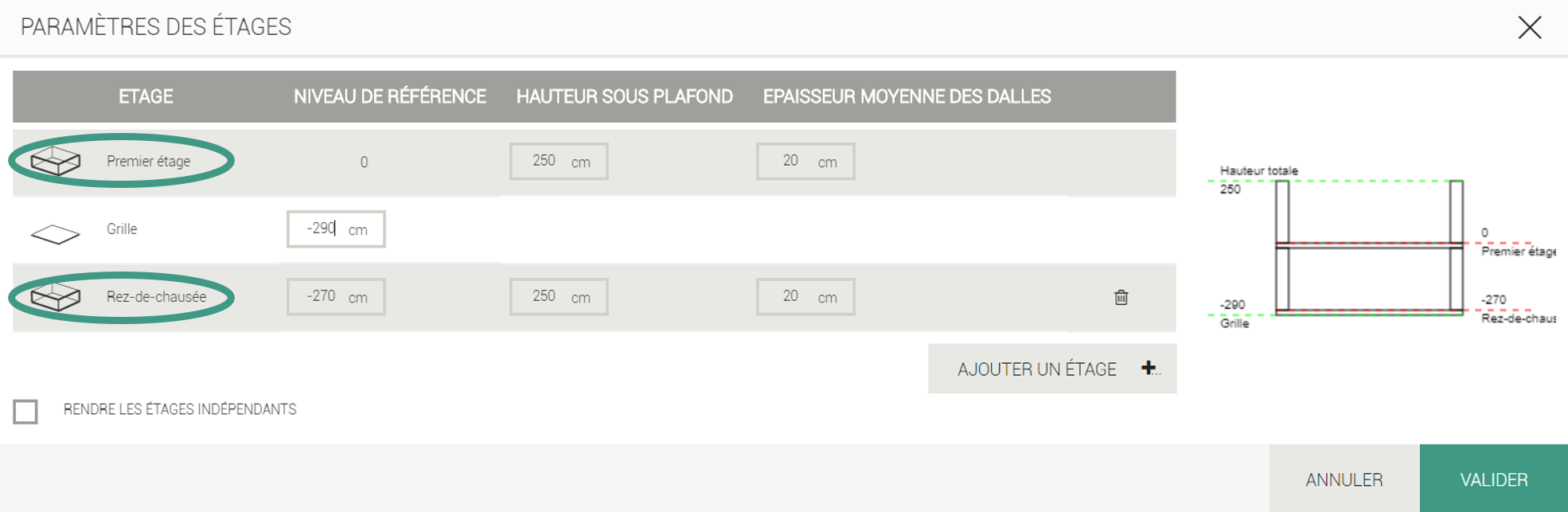Select the Grille row label
The image size is (1568, 512).
(122, 229)
